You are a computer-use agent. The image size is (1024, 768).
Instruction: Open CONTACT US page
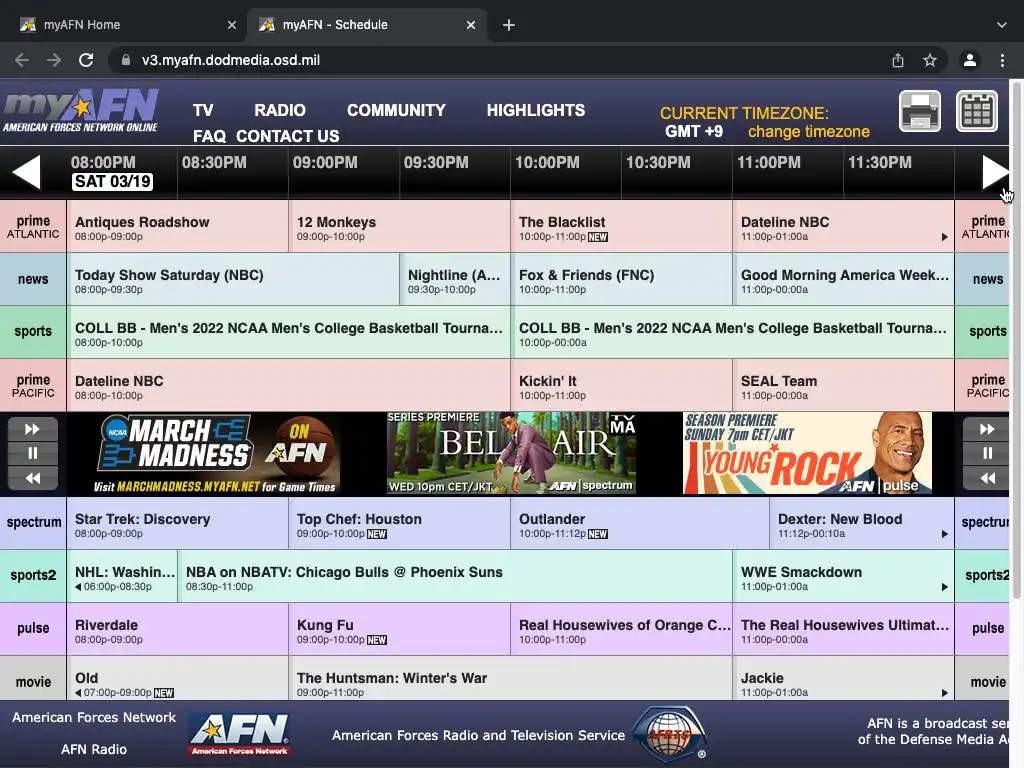(x=287, y=136)
